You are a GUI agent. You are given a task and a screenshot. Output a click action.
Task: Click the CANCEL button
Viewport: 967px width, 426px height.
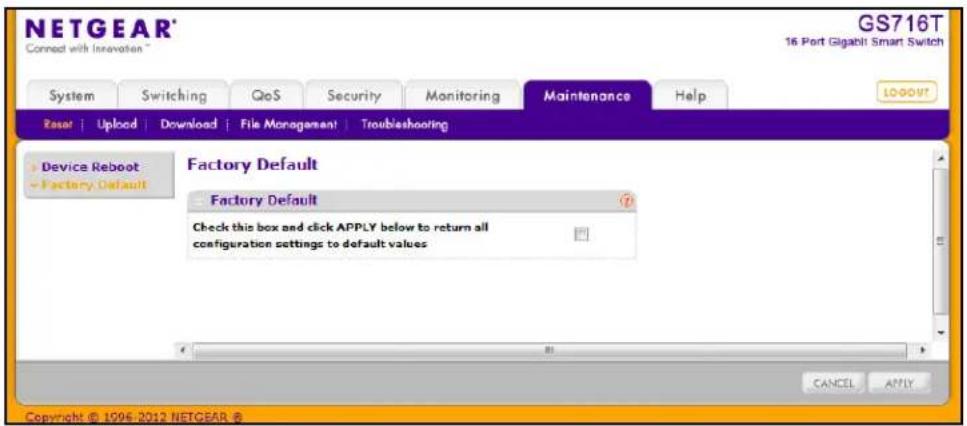(x=834, y=383)
